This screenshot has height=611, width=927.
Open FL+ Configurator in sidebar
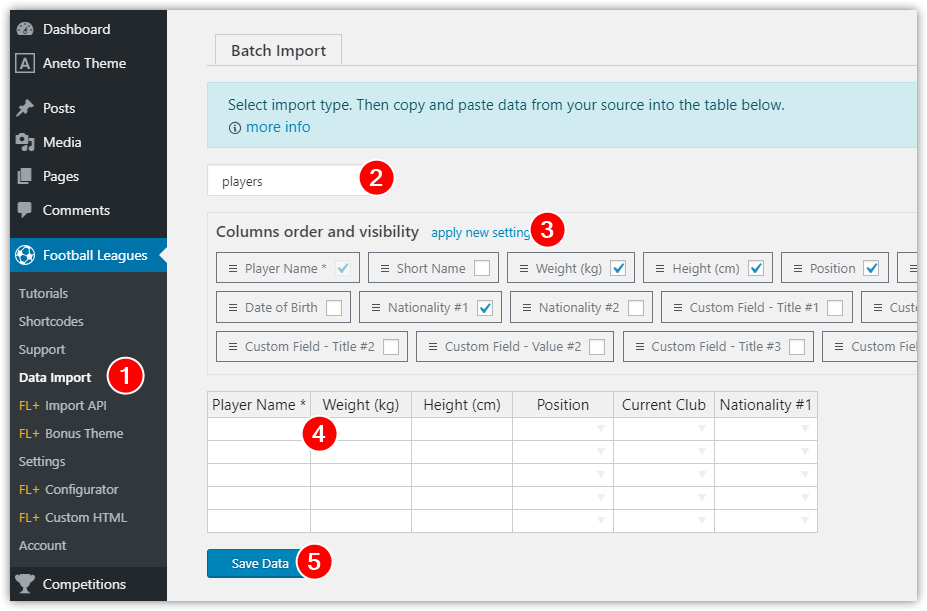(x=69, y=490)
